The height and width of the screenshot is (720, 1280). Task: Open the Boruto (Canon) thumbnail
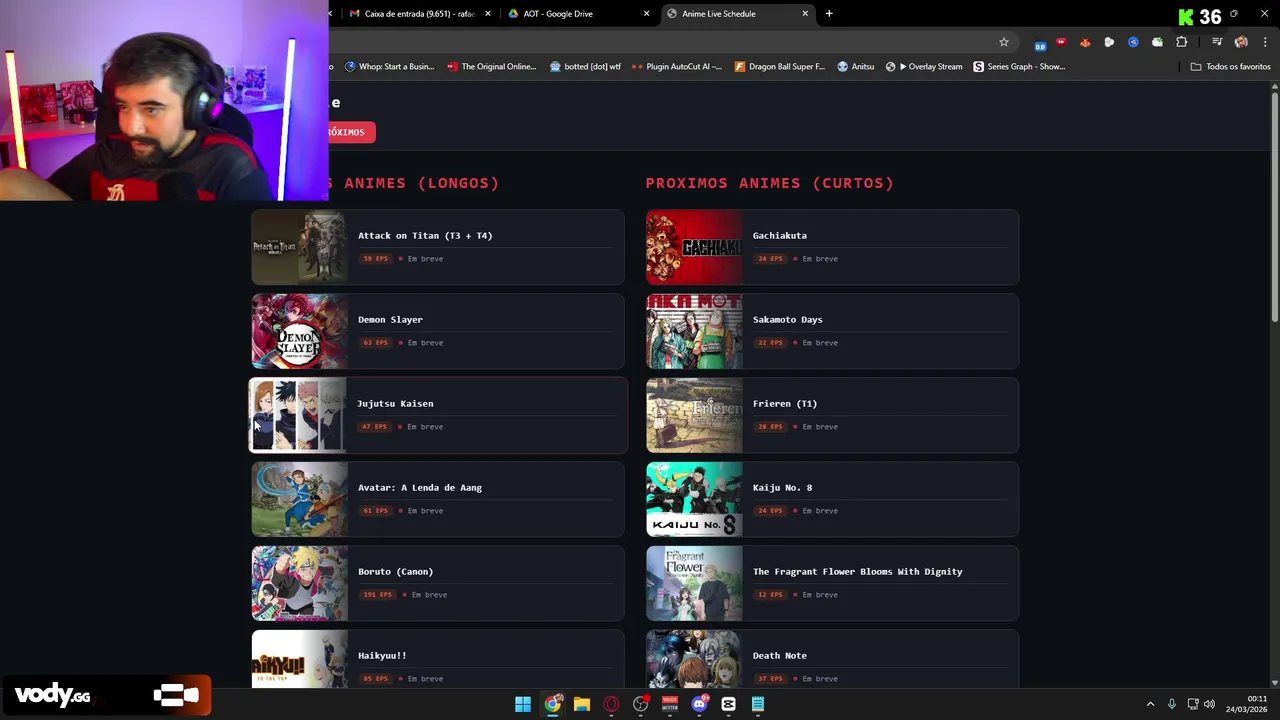[299, 583]
